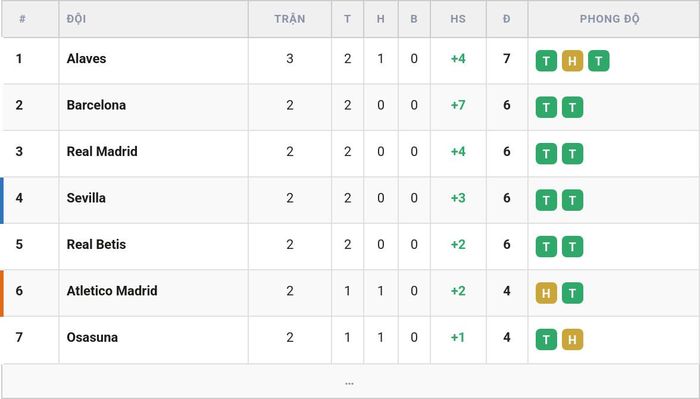Click Osasuna's yellow H form badge
Viewport: 700px width, 399px height.
pos(572,340)
